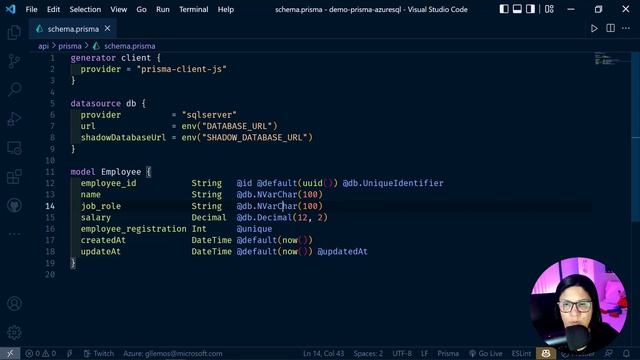Click the "shadowDatabaseUrl" field name
Screen dimensions: 640x360
(x=123, y=138)
